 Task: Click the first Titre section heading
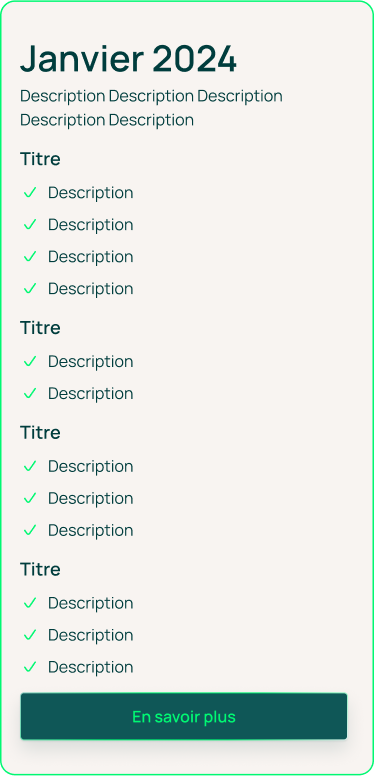40,159
